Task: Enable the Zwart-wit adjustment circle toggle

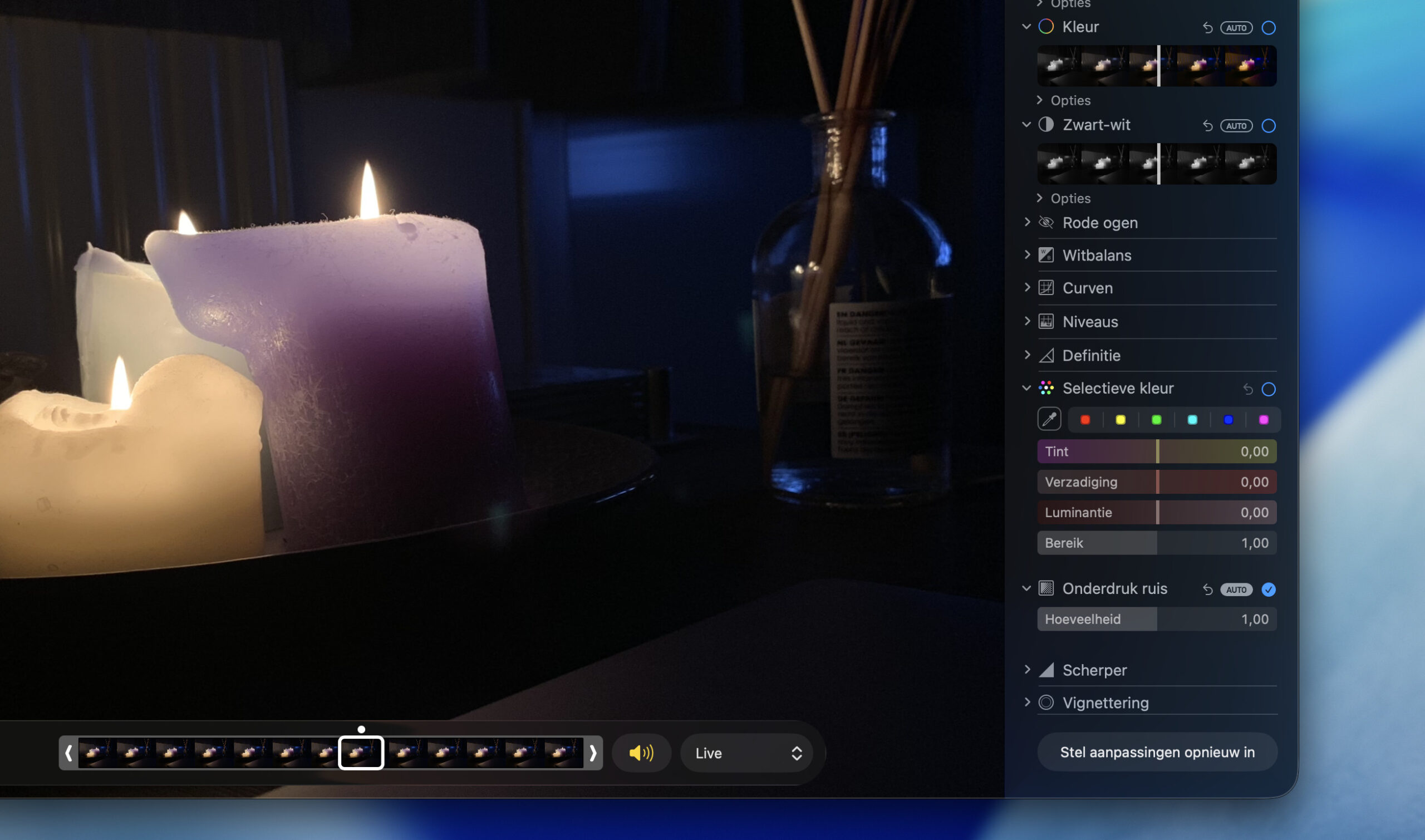Action: click(x=1268, y=126)
